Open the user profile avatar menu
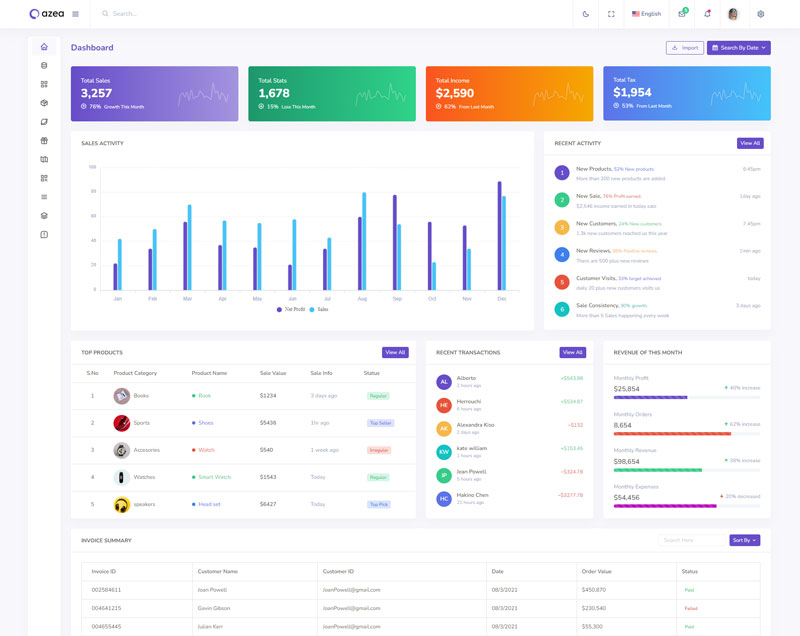Screen dimensions: 800x636 coord(734,14)
